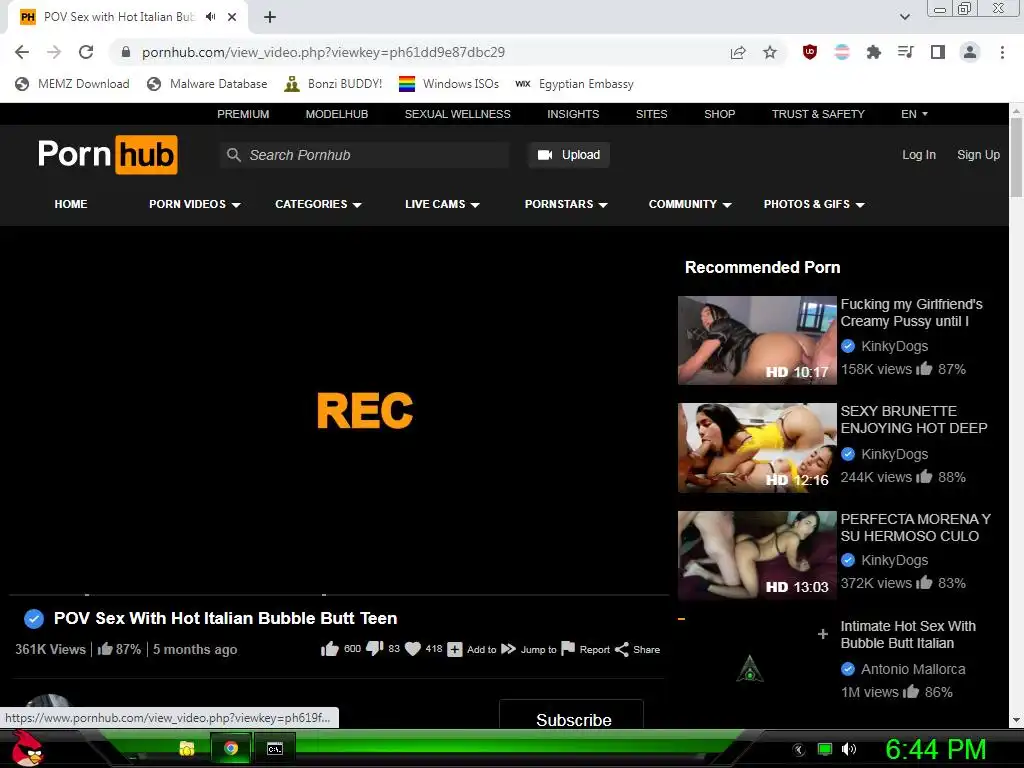Open the browser side panel icon
The image size is (1024, 768).
(938, 52)
